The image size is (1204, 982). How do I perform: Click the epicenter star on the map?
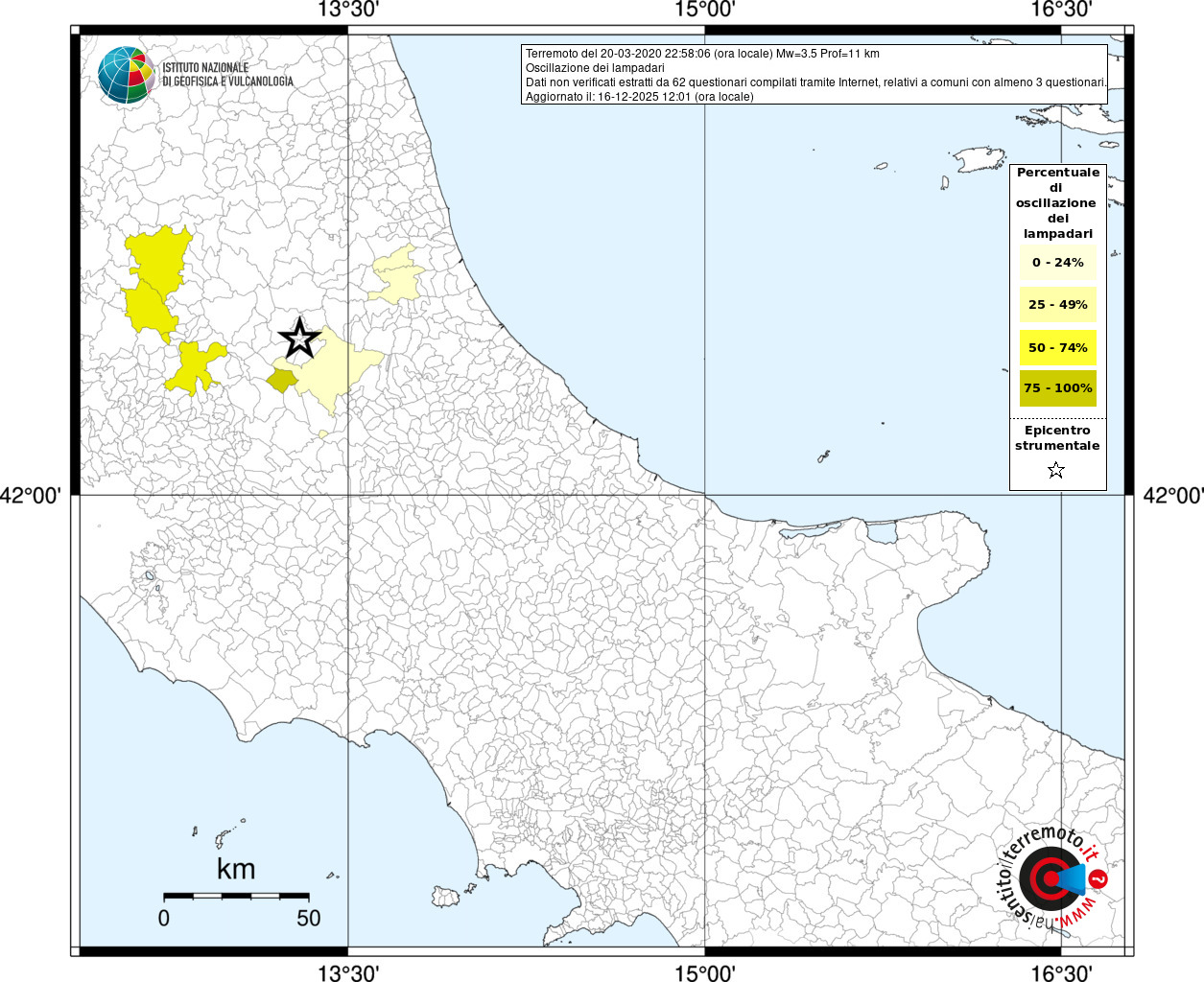click(x=299, y=338)
